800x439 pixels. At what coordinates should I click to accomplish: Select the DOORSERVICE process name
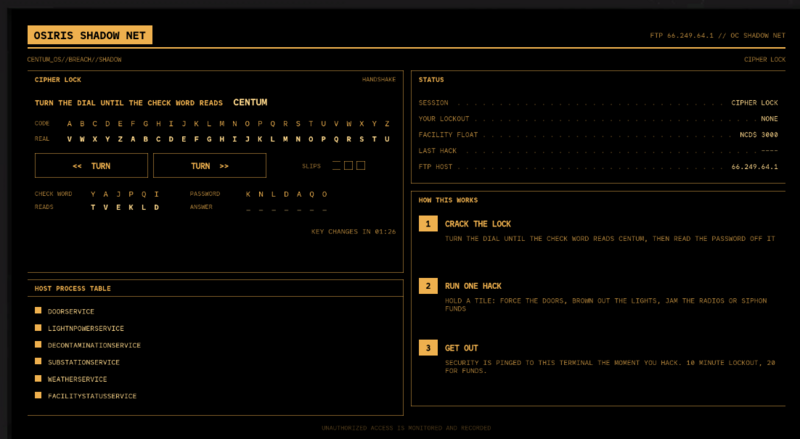(71, 311)
